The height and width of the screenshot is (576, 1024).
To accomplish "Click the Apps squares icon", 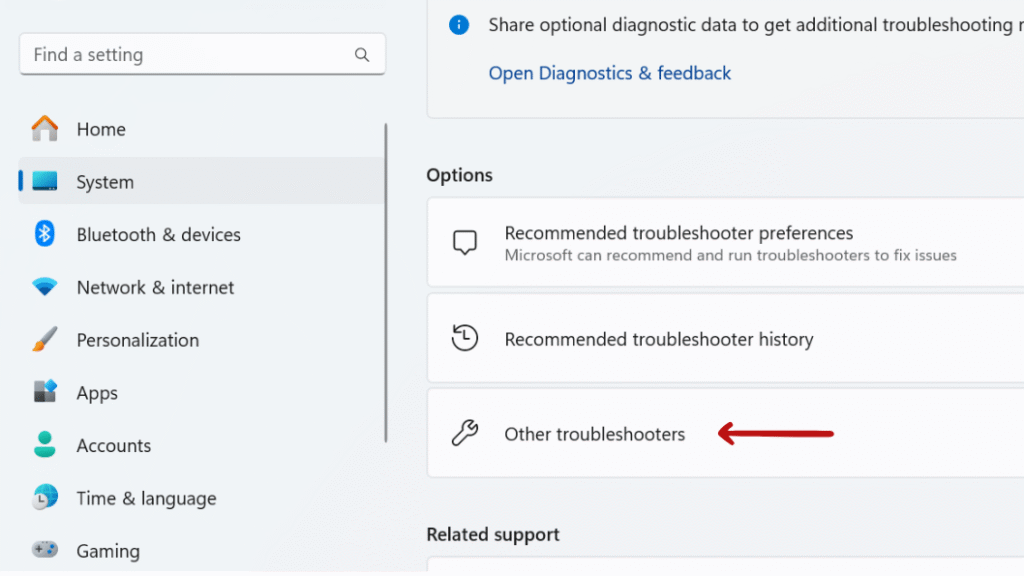I will (44, 392).
